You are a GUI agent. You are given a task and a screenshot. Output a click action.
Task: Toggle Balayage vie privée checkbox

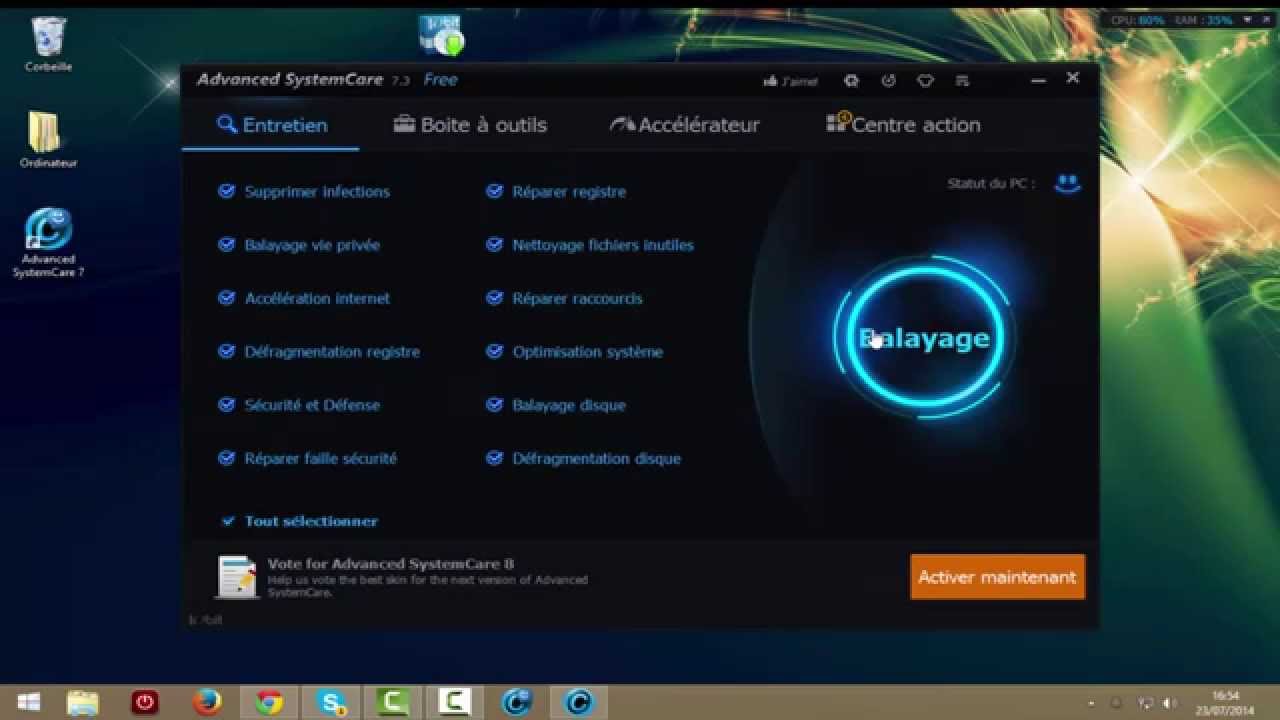(x=226, y=245)
